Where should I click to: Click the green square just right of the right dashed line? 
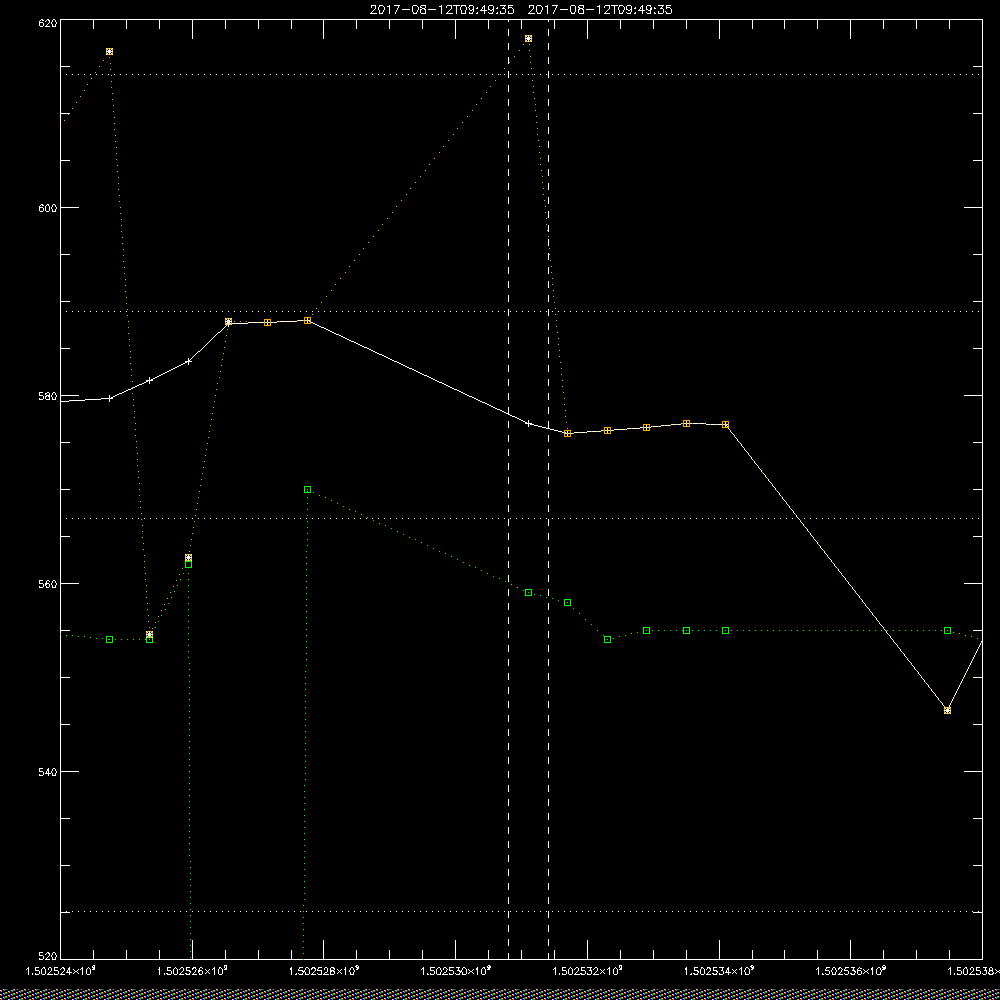click(x=568, y=602)
